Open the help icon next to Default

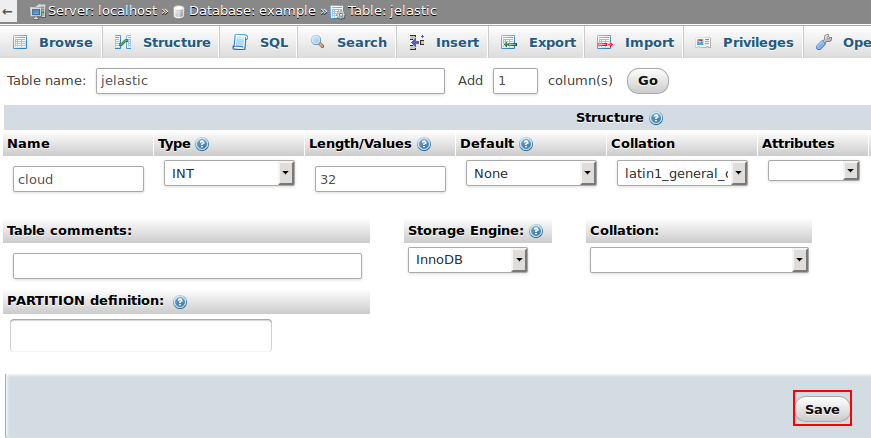(526, 144)
